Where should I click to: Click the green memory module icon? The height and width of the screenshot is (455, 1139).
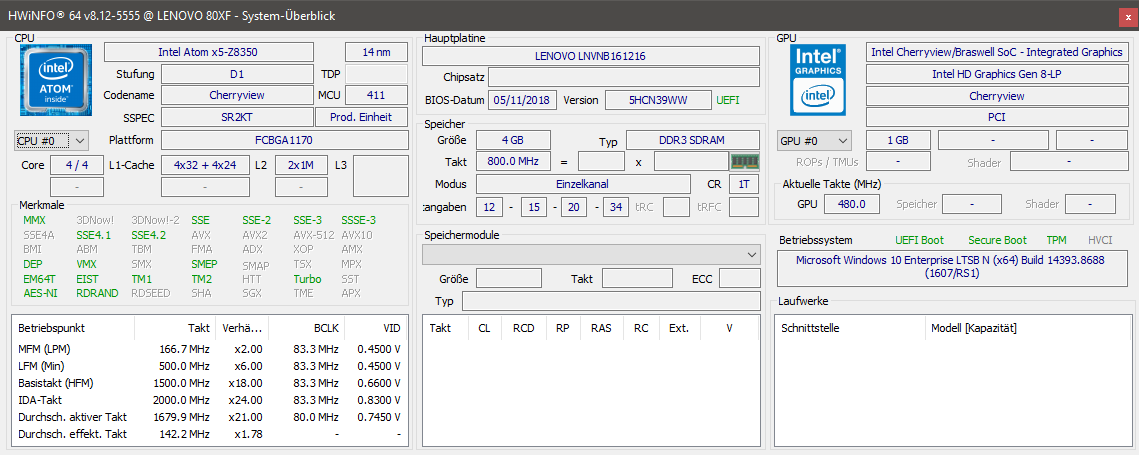[x=745, y=161]
